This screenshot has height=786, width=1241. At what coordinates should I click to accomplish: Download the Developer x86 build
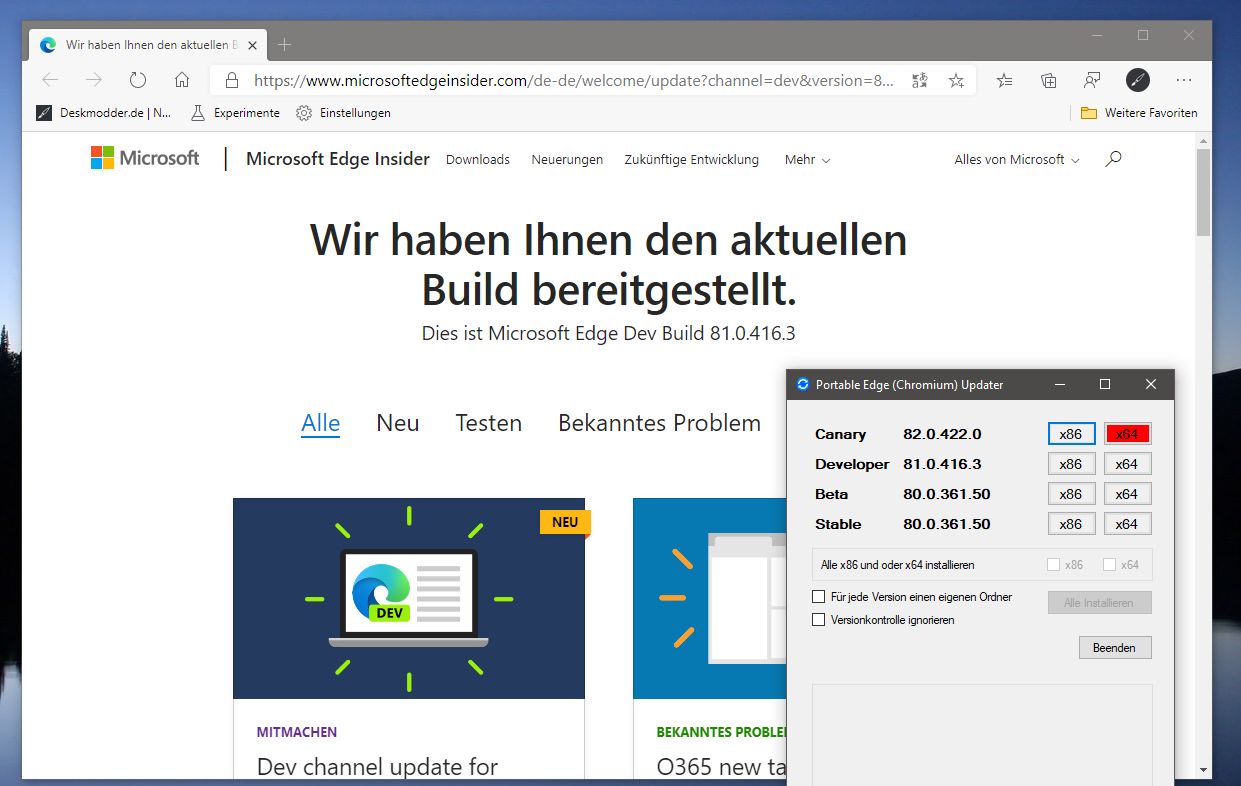pyautogui.click(x=1071, y=464)
